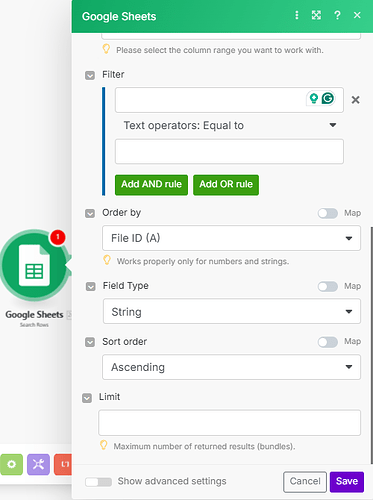Open the purple tools button
This screenshot has width=373, height=500.
pyautogui.click(x=38, y=464)
